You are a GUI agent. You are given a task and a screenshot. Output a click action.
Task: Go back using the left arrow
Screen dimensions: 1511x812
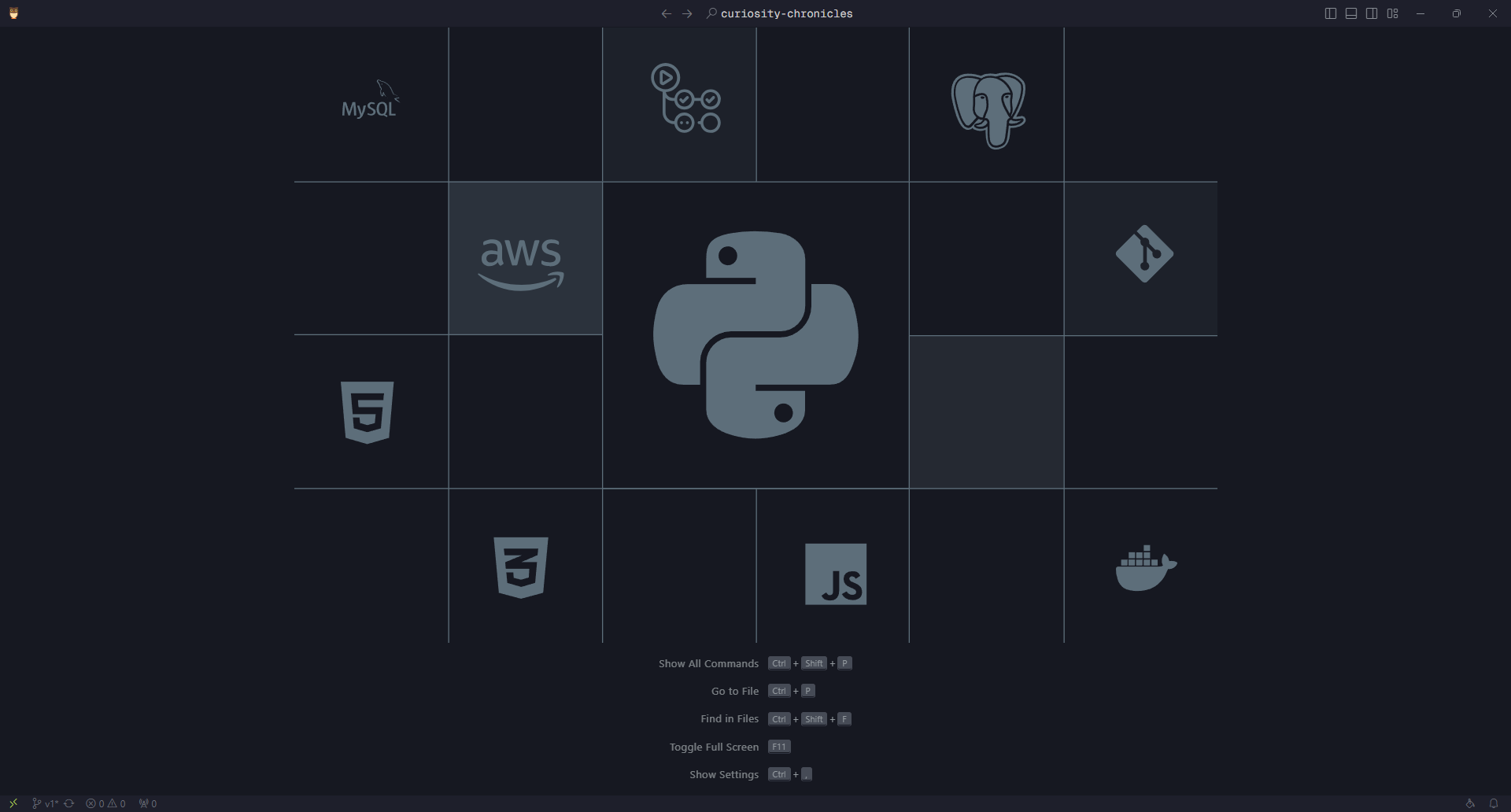click(667, 13)
